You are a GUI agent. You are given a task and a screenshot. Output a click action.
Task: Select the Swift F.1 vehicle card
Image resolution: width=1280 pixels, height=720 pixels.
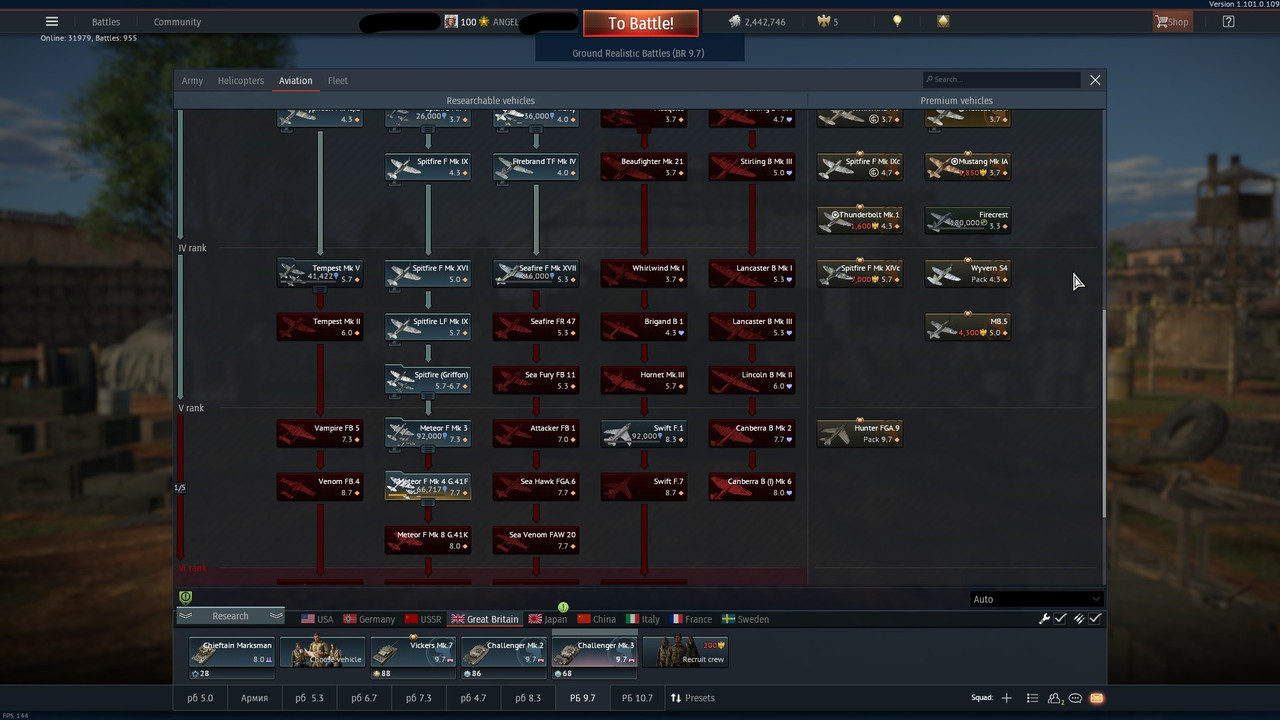click(x=644, y=433)
